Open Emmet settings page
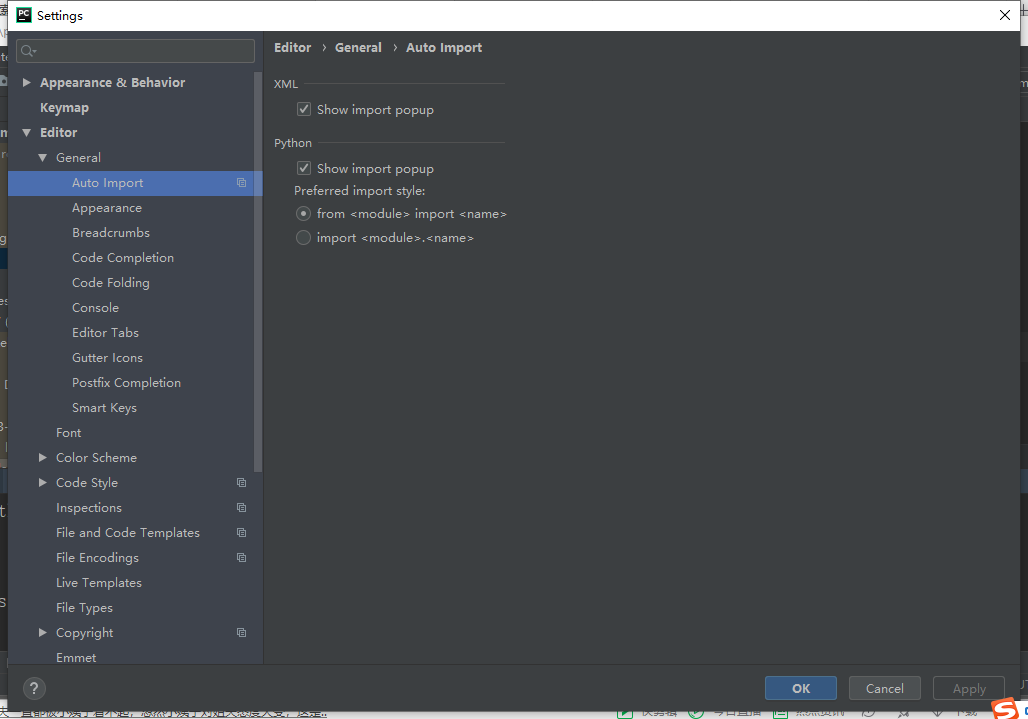Image resolution: width=1028 pixels, height=719 pixels. click(76, 657)
